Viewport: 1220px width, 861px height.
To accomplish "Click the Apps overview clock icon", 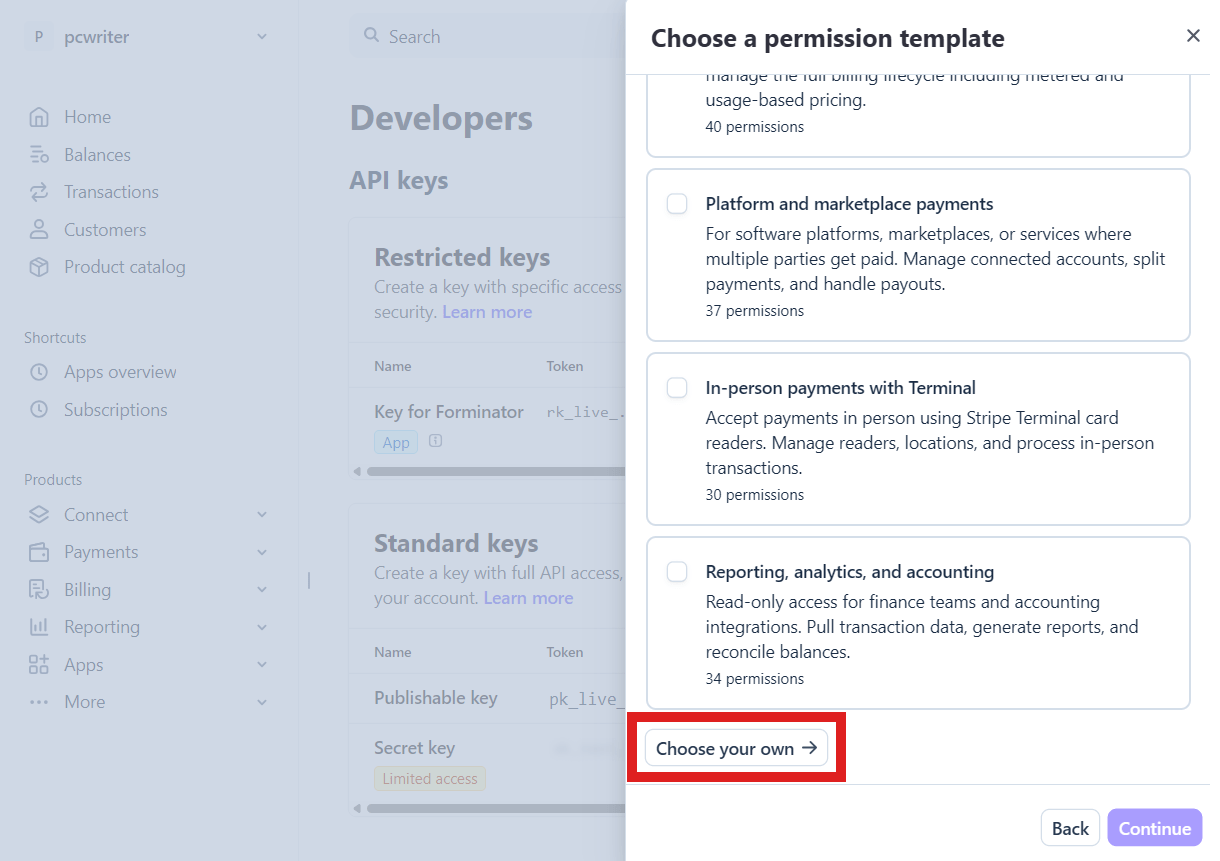I will 39,372.
